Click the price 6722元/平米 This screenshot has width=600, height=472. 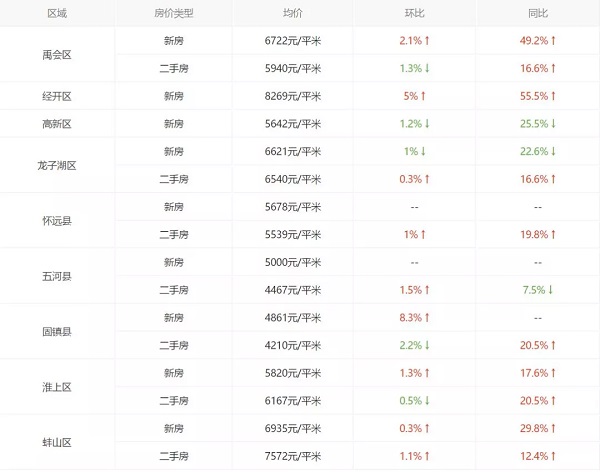click(293, 41)
